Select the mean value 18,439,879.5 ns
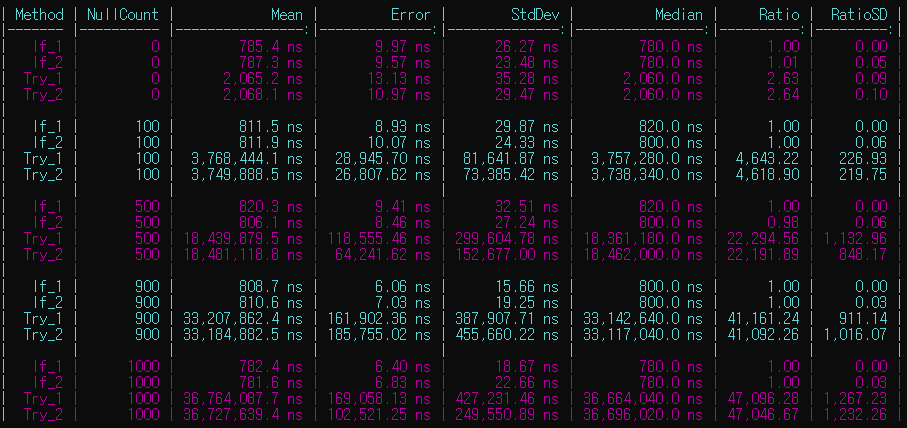This screenshot has width=907, height=428. click(x=243, y=238)
